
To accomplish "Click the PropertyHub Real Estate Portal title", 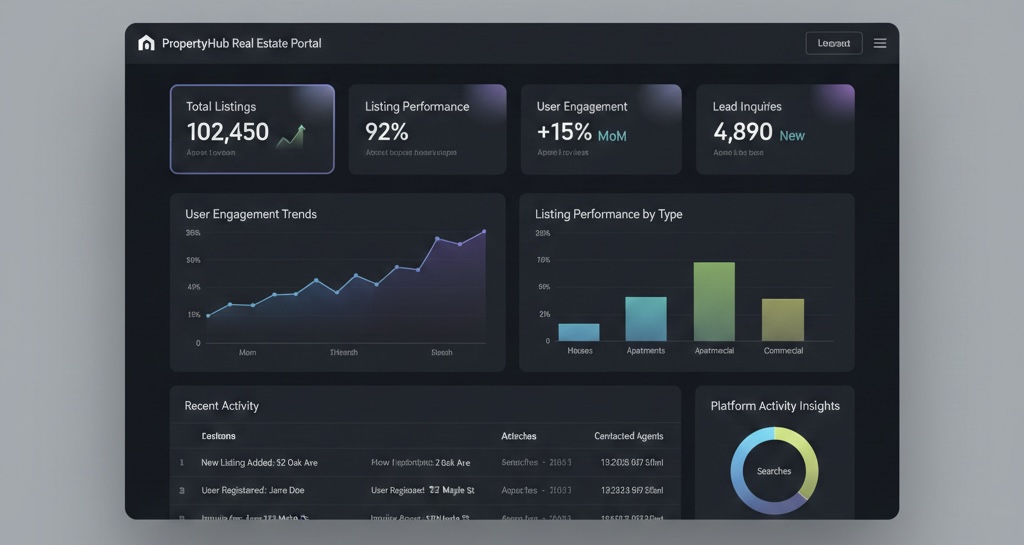I will click(242, 43).
